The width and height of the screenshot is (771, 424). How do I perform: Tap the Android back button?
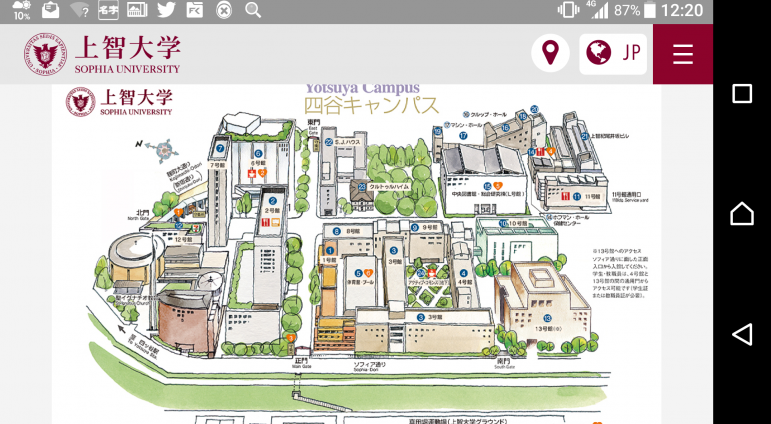click(x=742, y=334)
